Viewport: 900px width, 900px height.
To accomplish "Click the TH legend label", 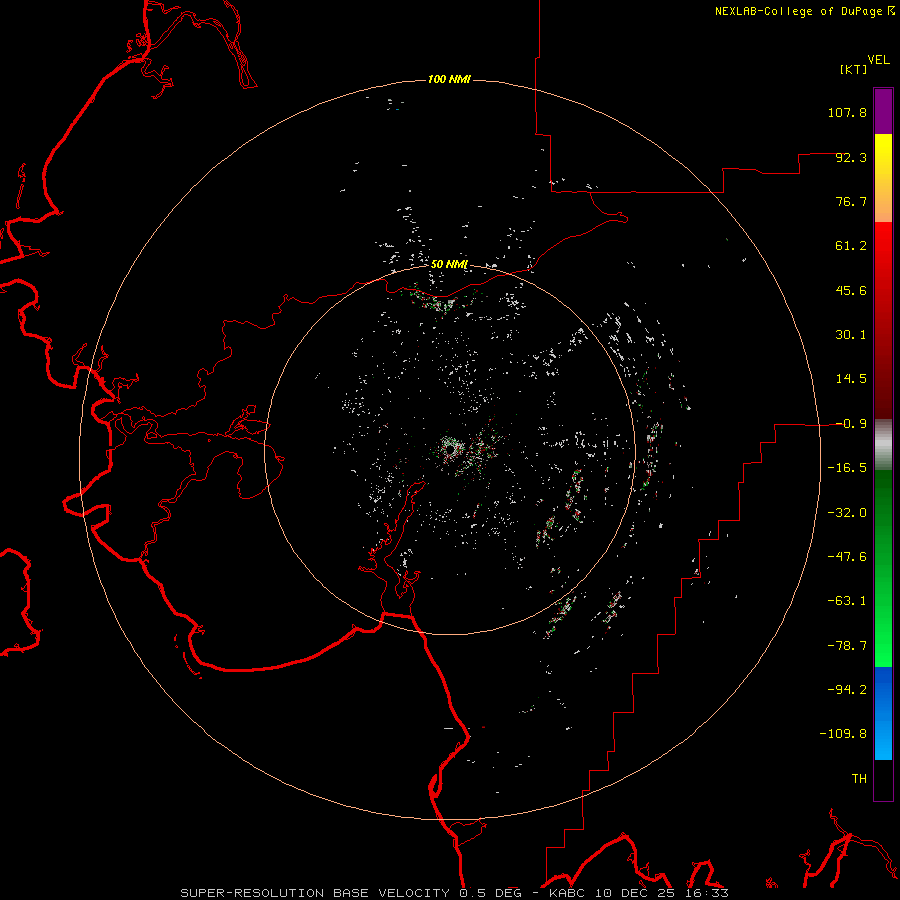I will click(x=859, y=779).
